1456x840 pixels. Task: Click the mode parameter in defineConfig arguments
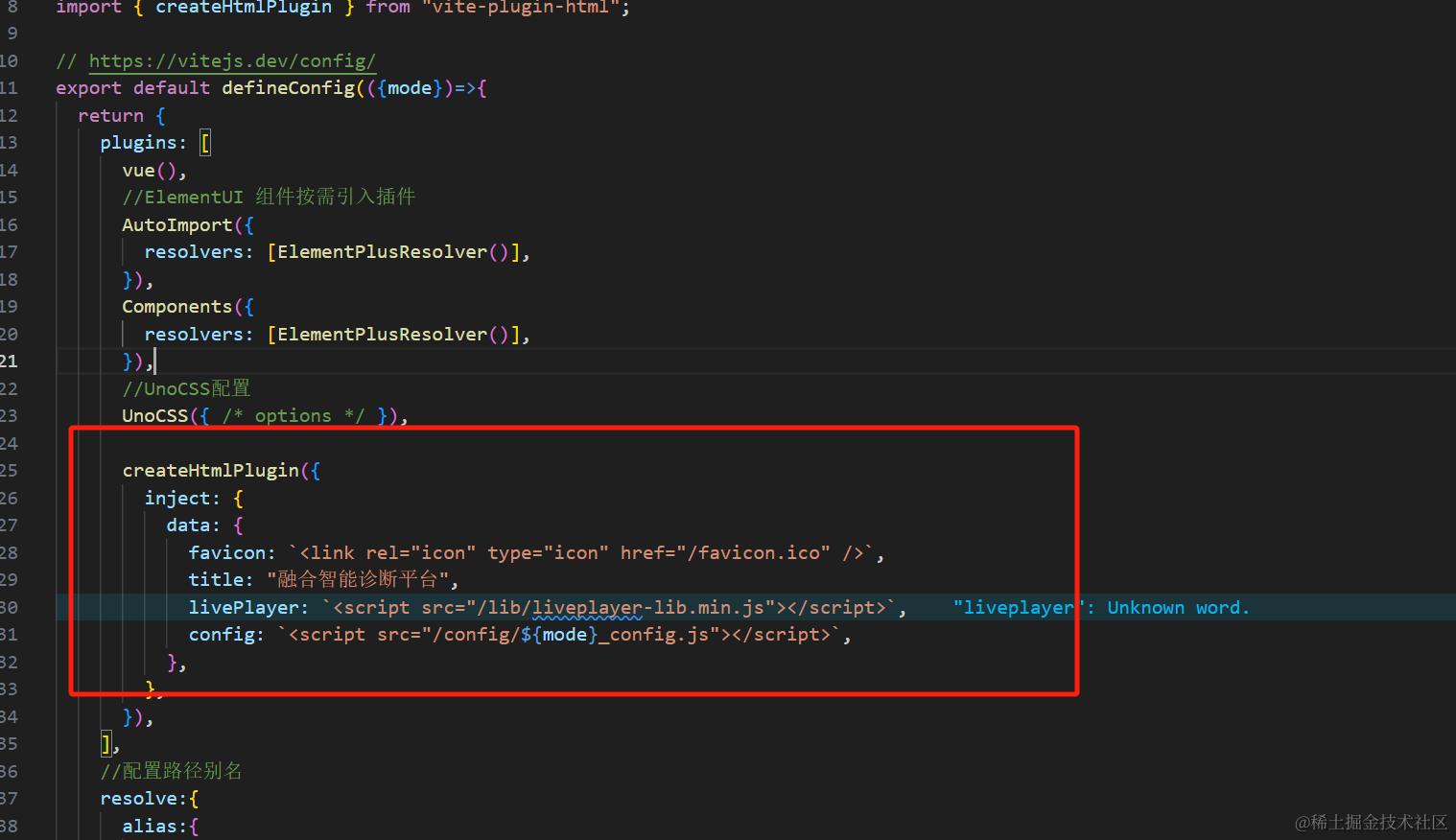pyautogui.click(x=410, y=88)
